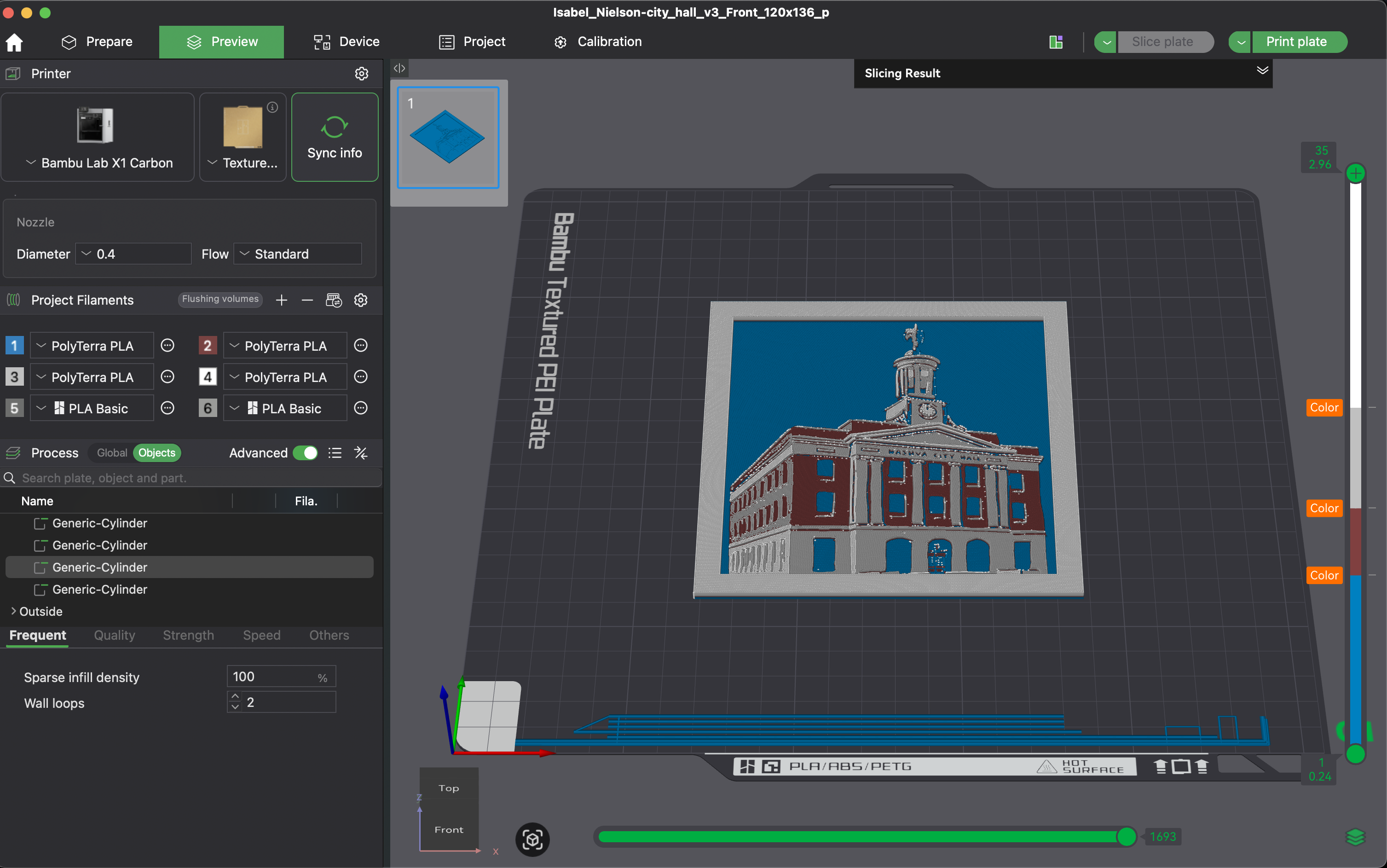1387x868 pixels.
Task: Click the vertical layer slider top handle
Action: [1355, 173]
